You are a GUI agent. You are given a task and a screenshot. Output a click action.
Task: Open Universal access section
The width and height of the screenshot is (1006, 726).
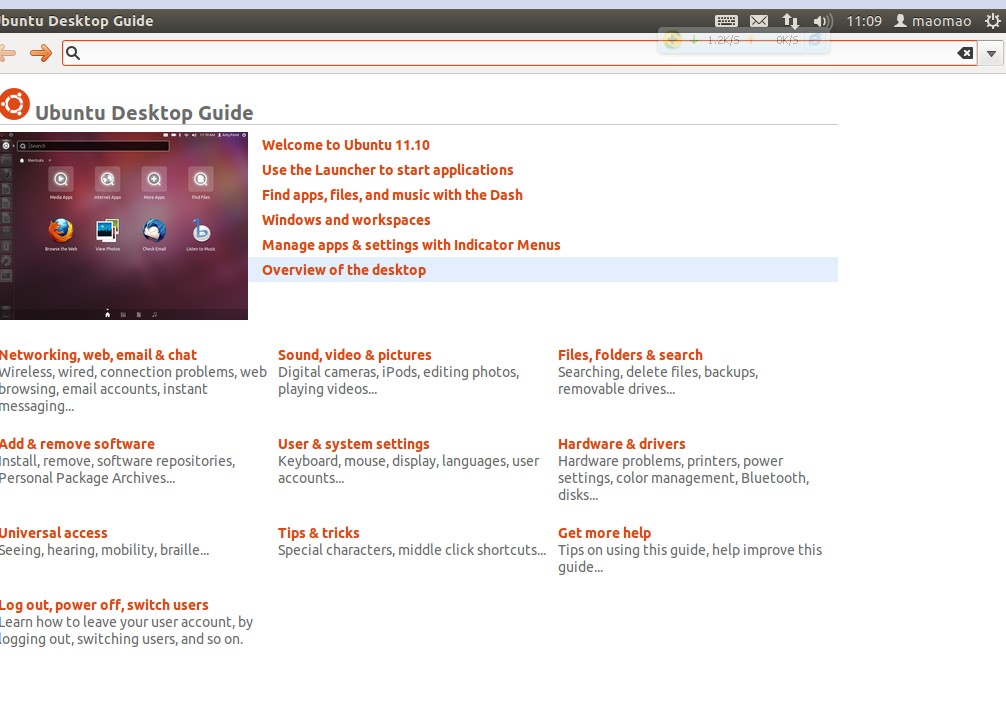[54, 533]
